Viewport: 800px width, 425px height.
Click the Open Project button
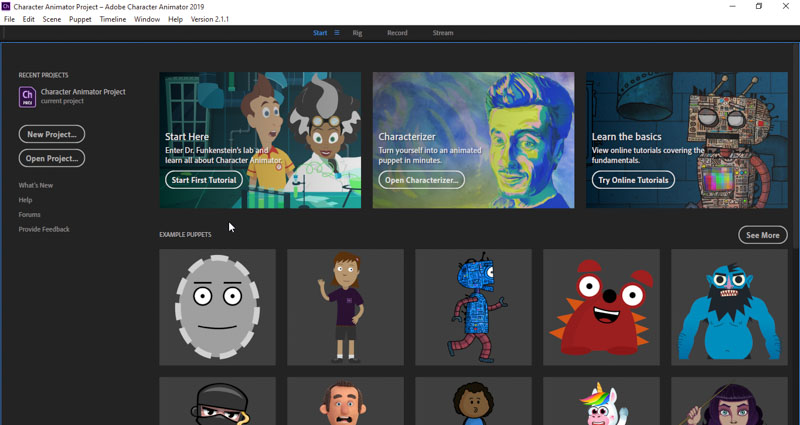click(52, 158)
